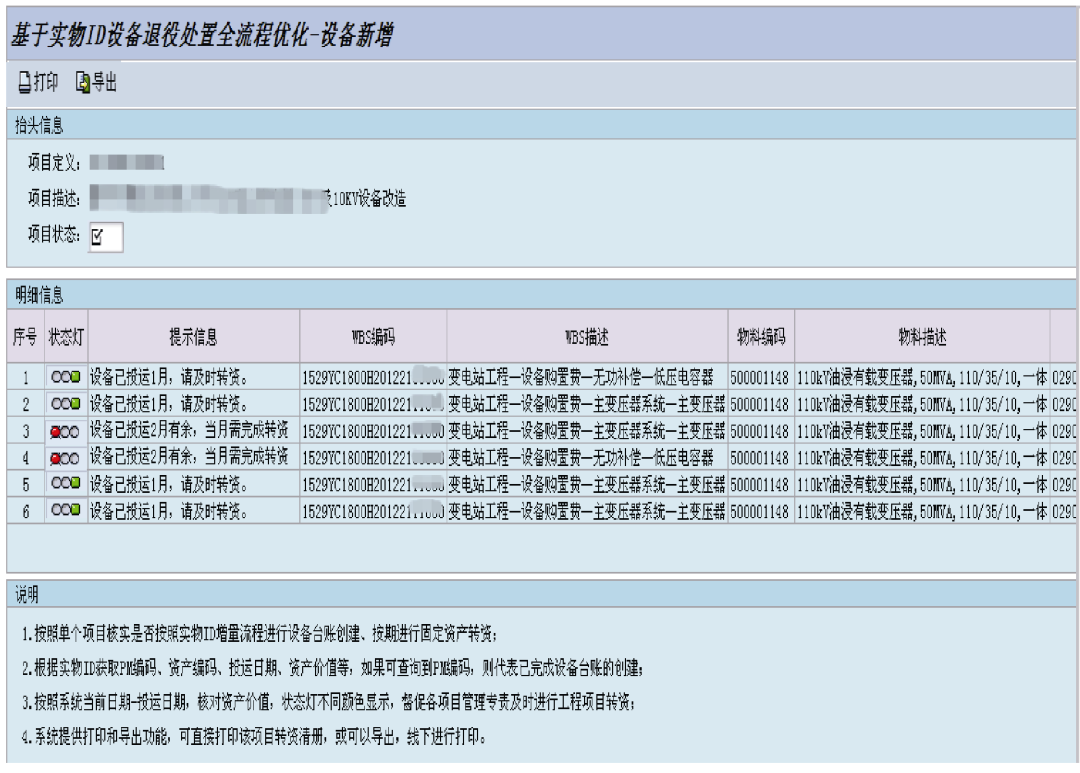Click the status light in row 2
The image size is (1080, 773).
(66, 404)
